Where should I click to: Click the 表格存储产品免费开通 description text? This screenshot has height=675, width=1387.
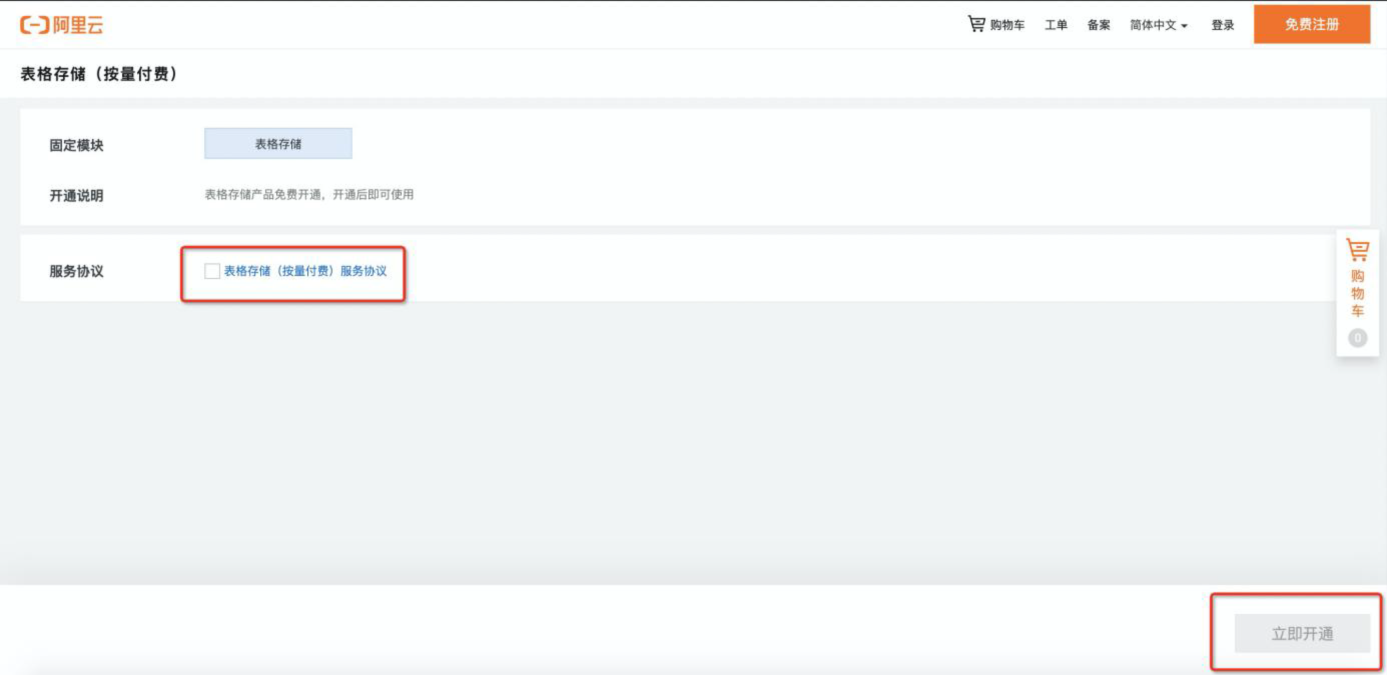tap(309, 194)
